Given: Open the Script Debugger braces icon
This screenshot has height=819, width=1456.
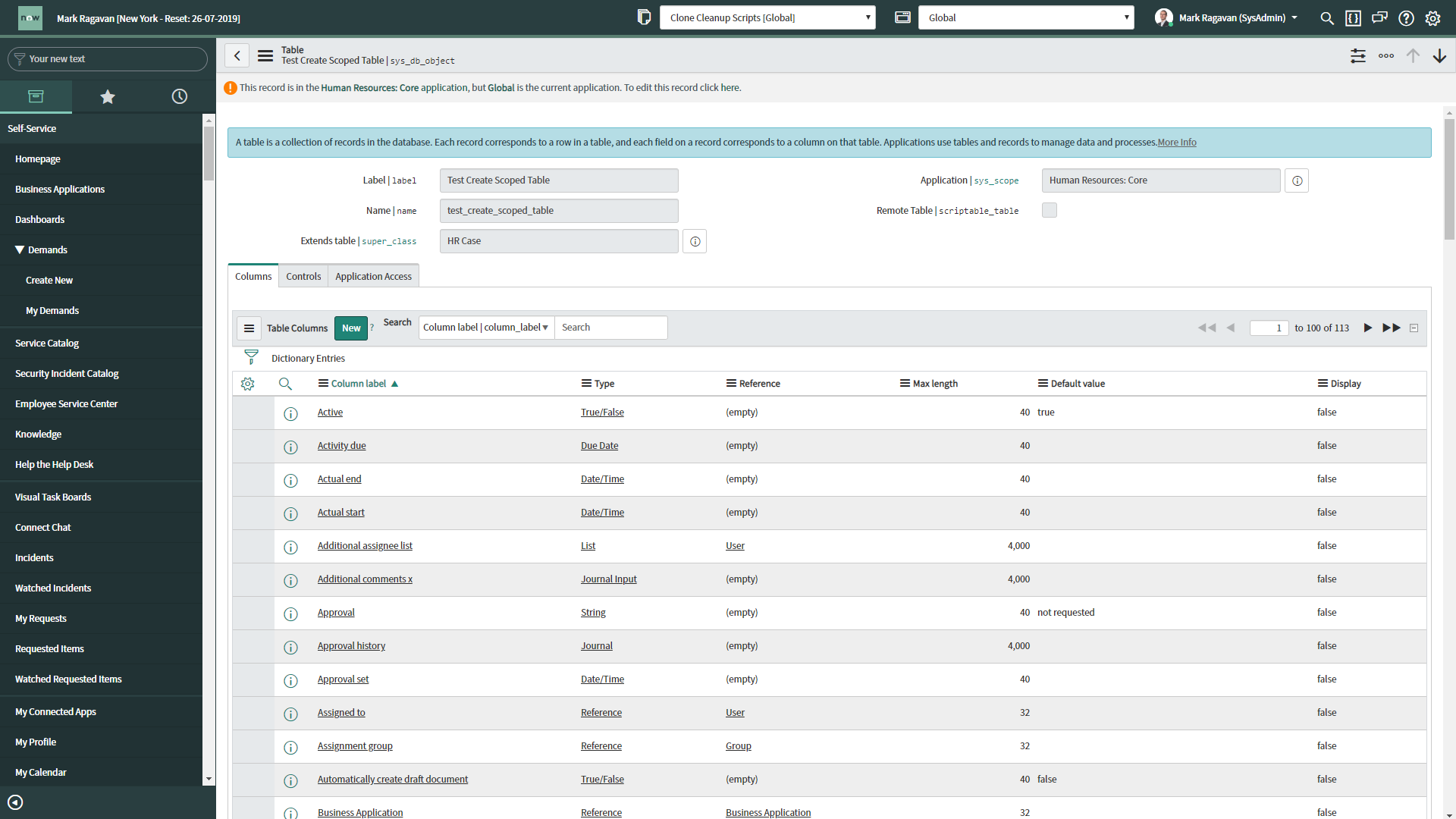Looking at the screenshot, I should 1353,18.
